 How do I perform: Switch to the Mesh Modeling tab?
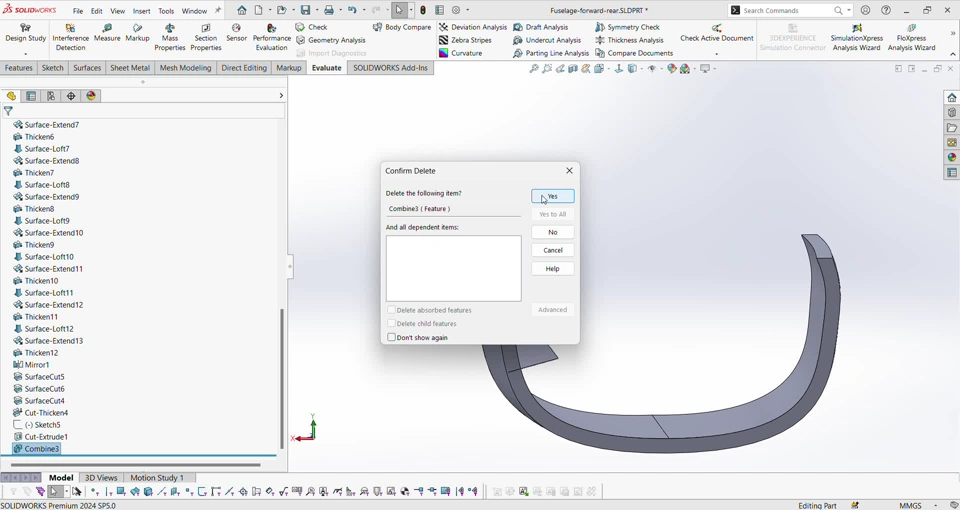pos(186,68)
